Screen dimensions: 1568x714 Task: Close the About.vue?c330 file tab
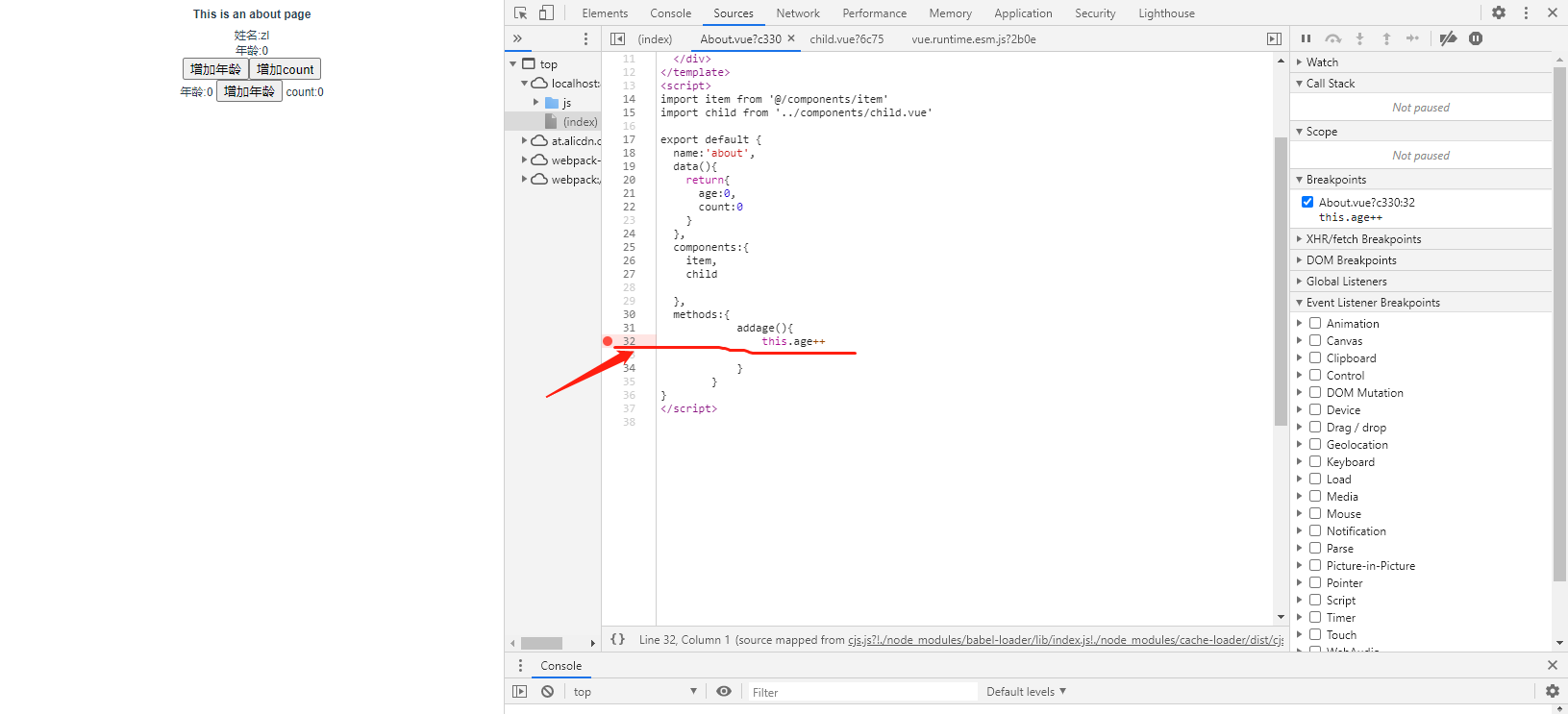[791, 38]
